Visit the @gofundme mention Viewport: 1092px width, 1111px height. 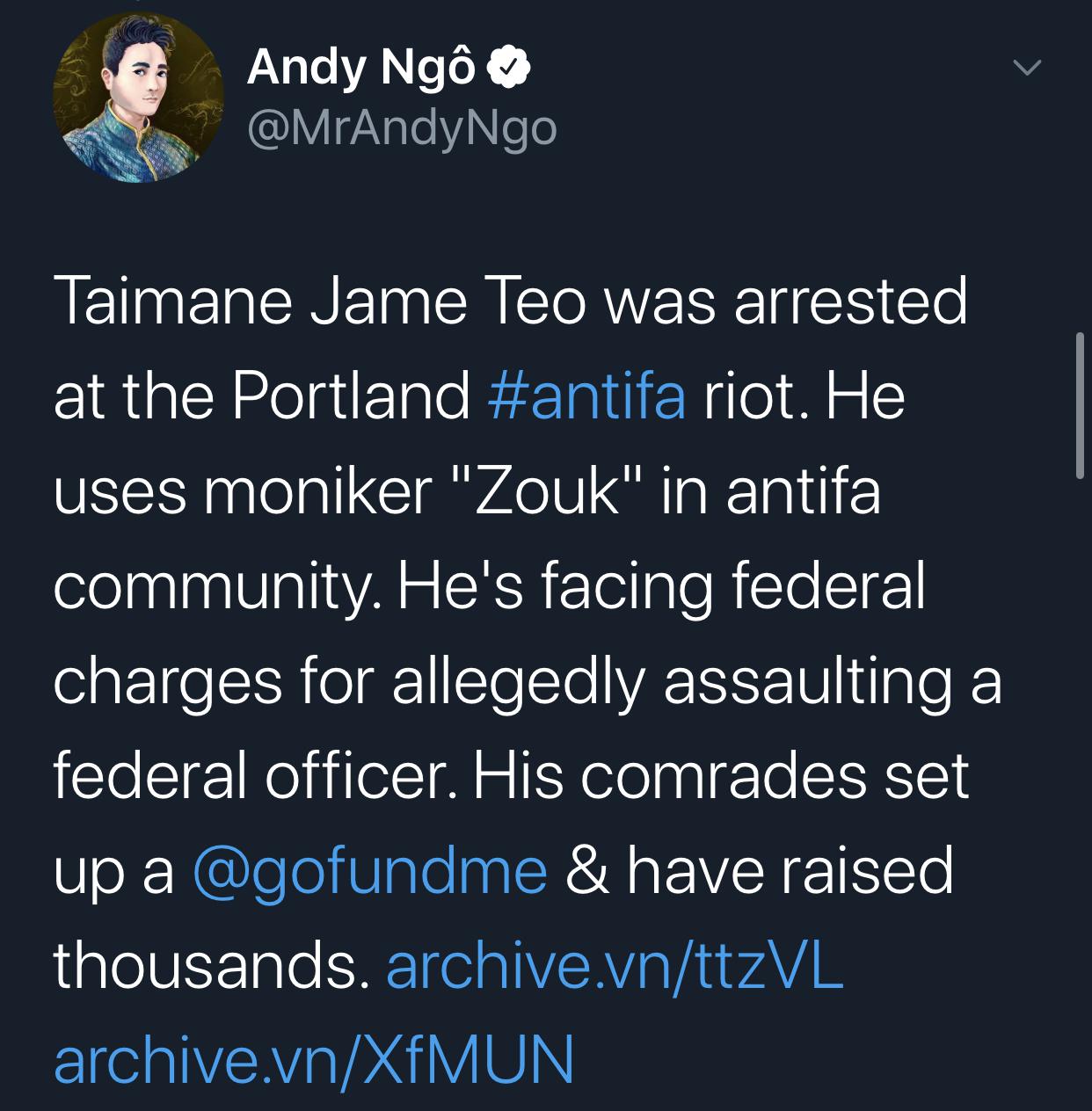pos(369,870)
